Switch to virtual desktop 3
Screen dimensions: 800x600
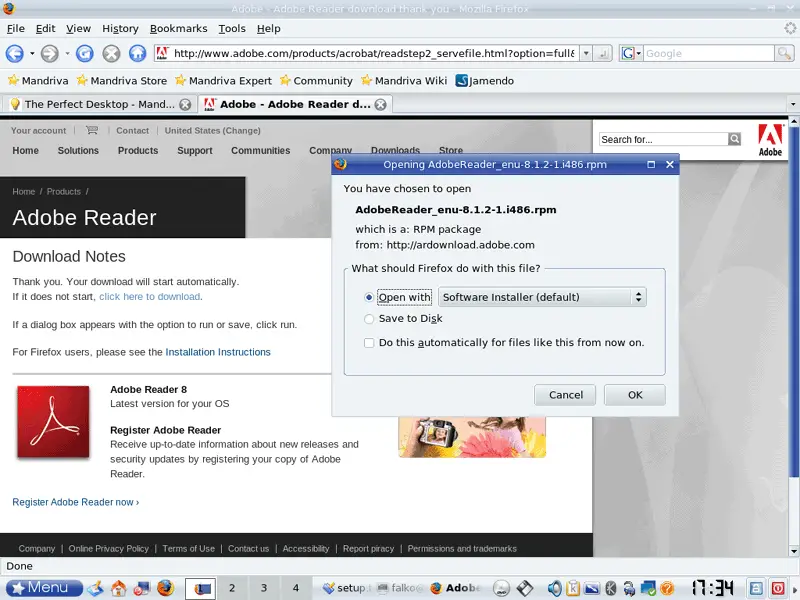[x=264, y=588]
